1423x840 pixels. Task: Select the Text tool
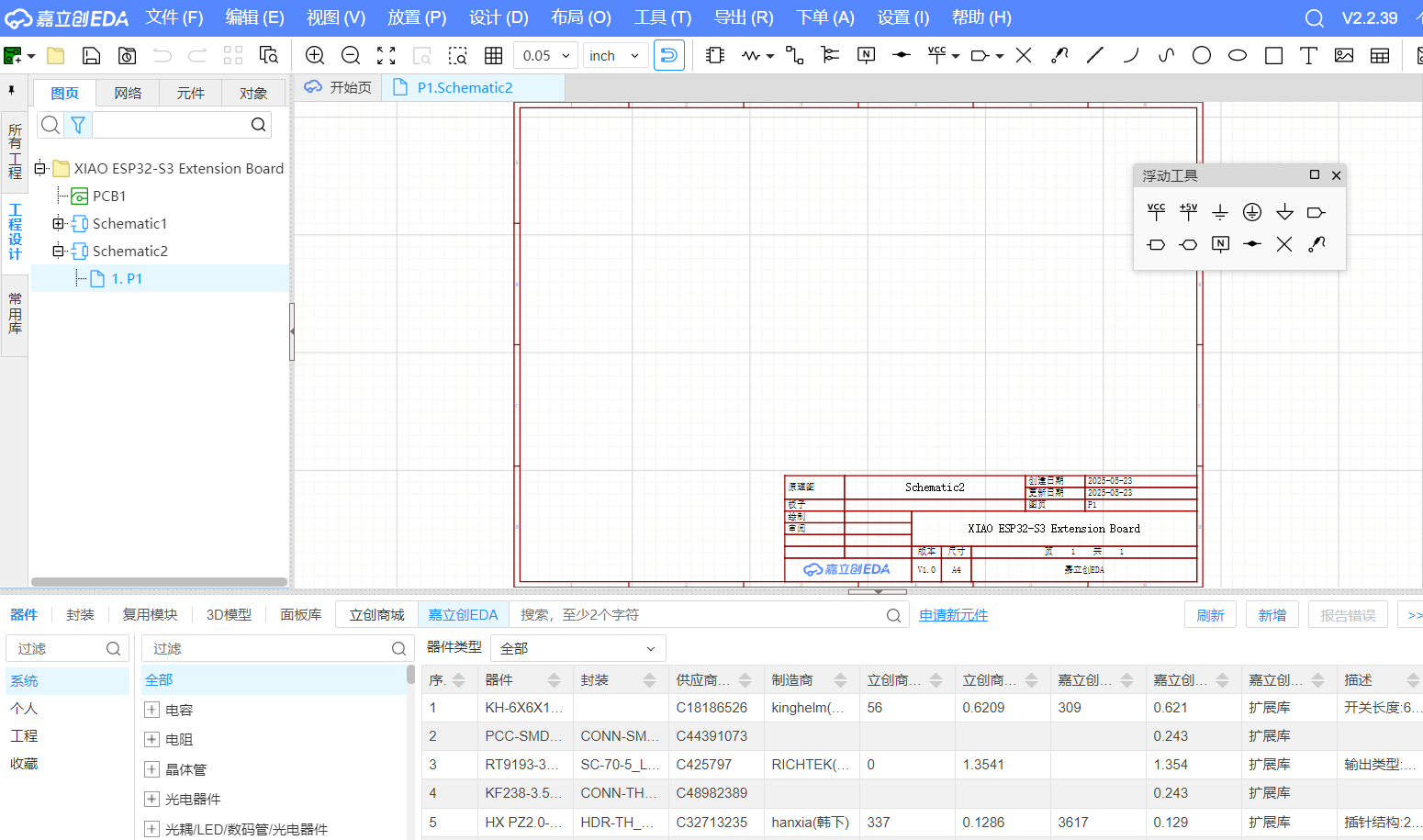(1309, 55)
